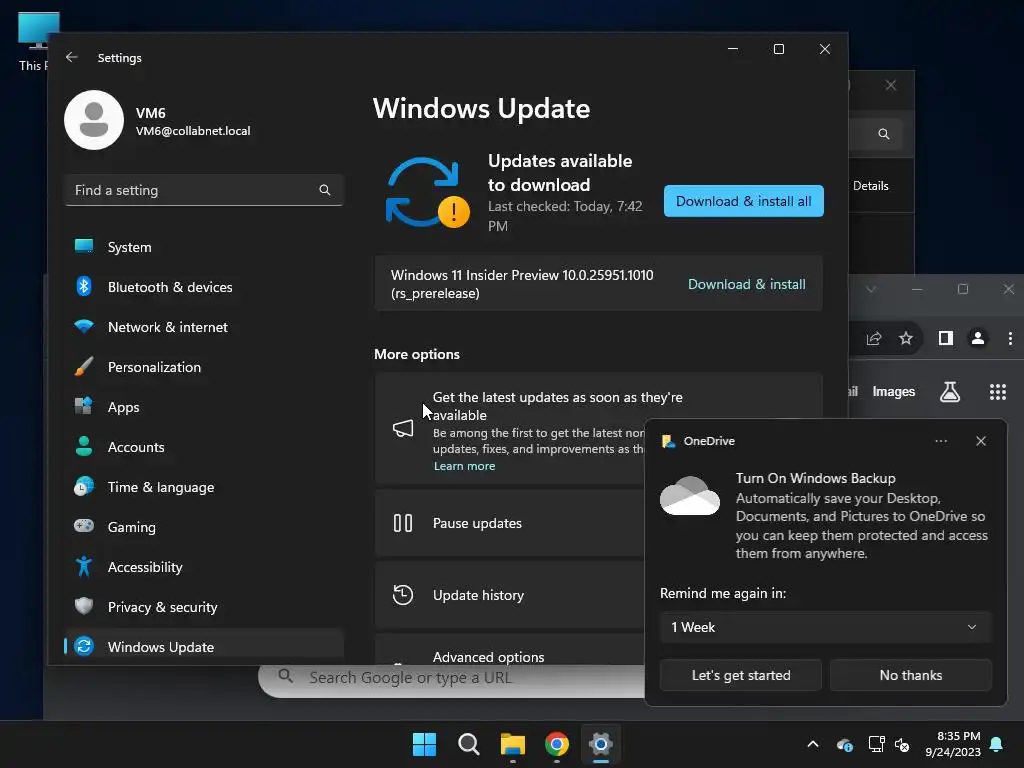Expand the 1 Week reminder dropdown
The height and width of the screenshot is (768, 1024).
point(825,627)
